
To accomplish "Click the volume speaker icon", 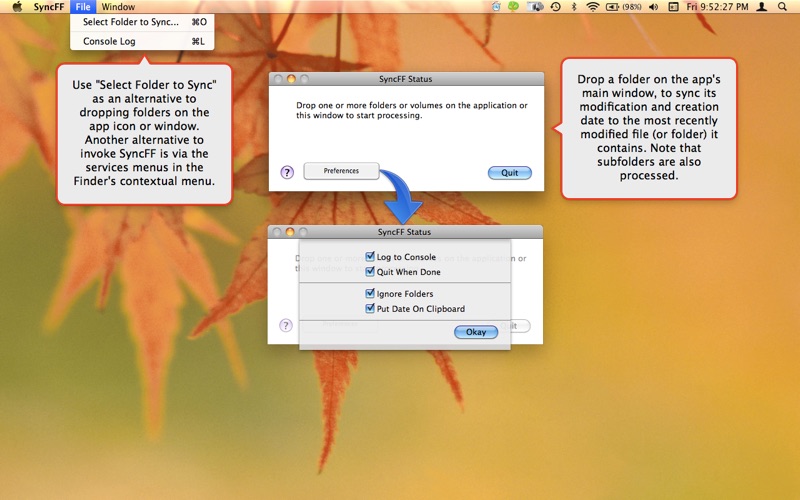I will coord(654,7).
